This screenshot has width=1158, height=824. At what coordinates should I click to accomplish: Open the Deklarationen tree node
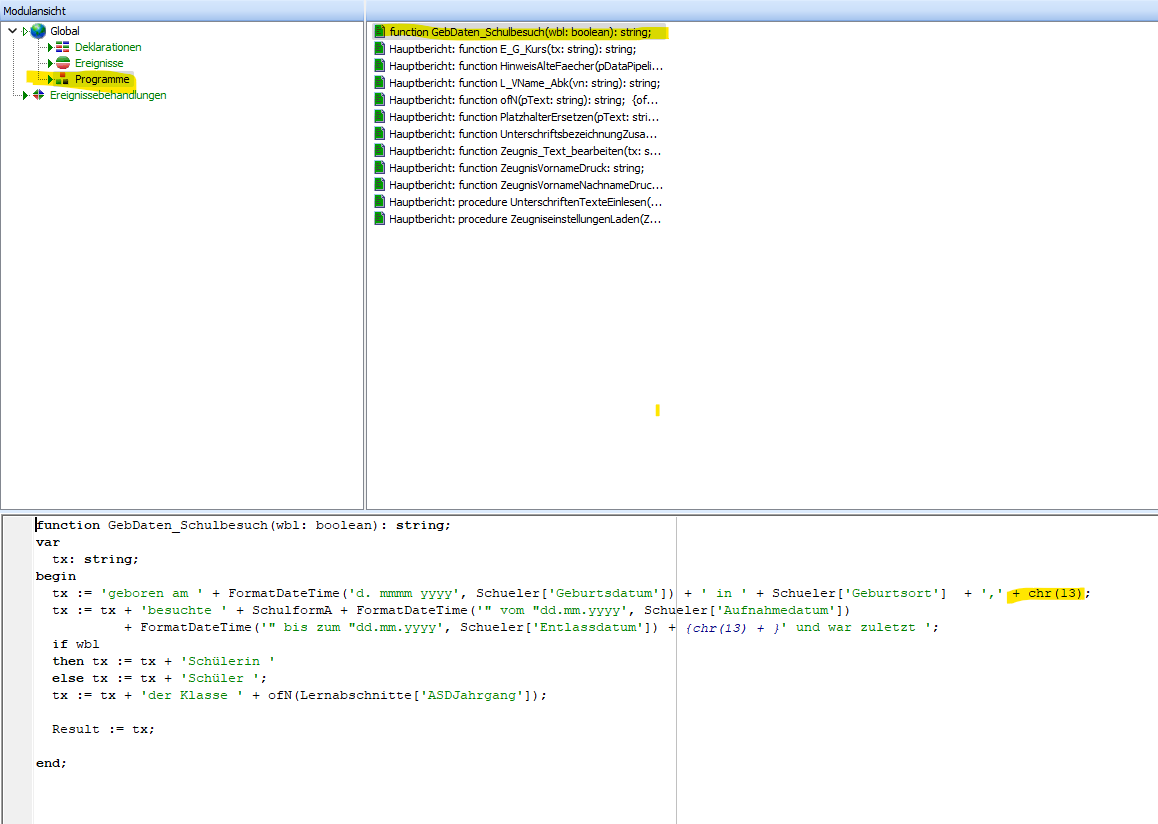[108, 47]
